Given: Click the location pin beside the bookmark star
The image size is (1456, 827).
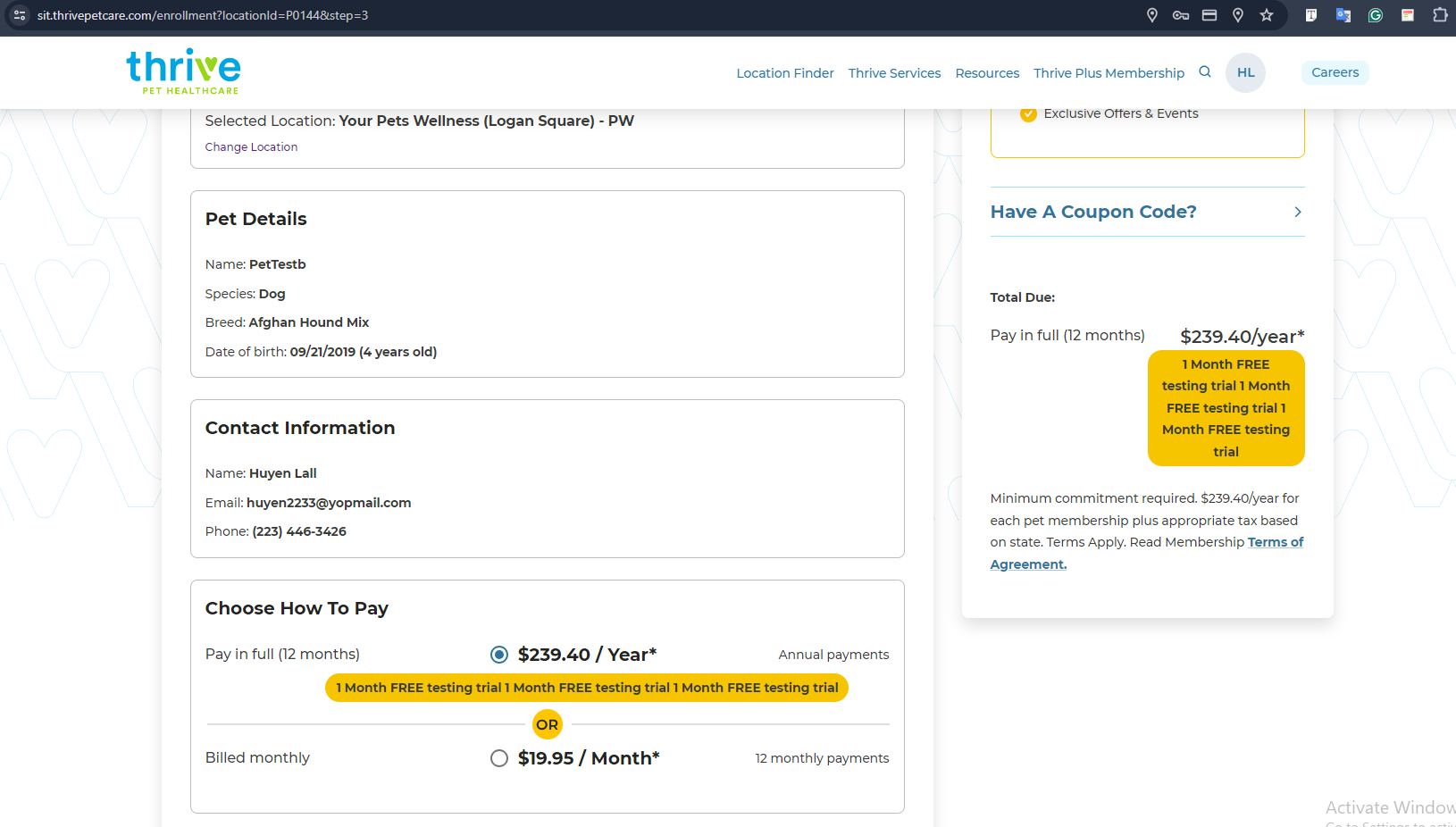Looking at the screenshot, I should pyautogui.click(x=1238, y=15).
